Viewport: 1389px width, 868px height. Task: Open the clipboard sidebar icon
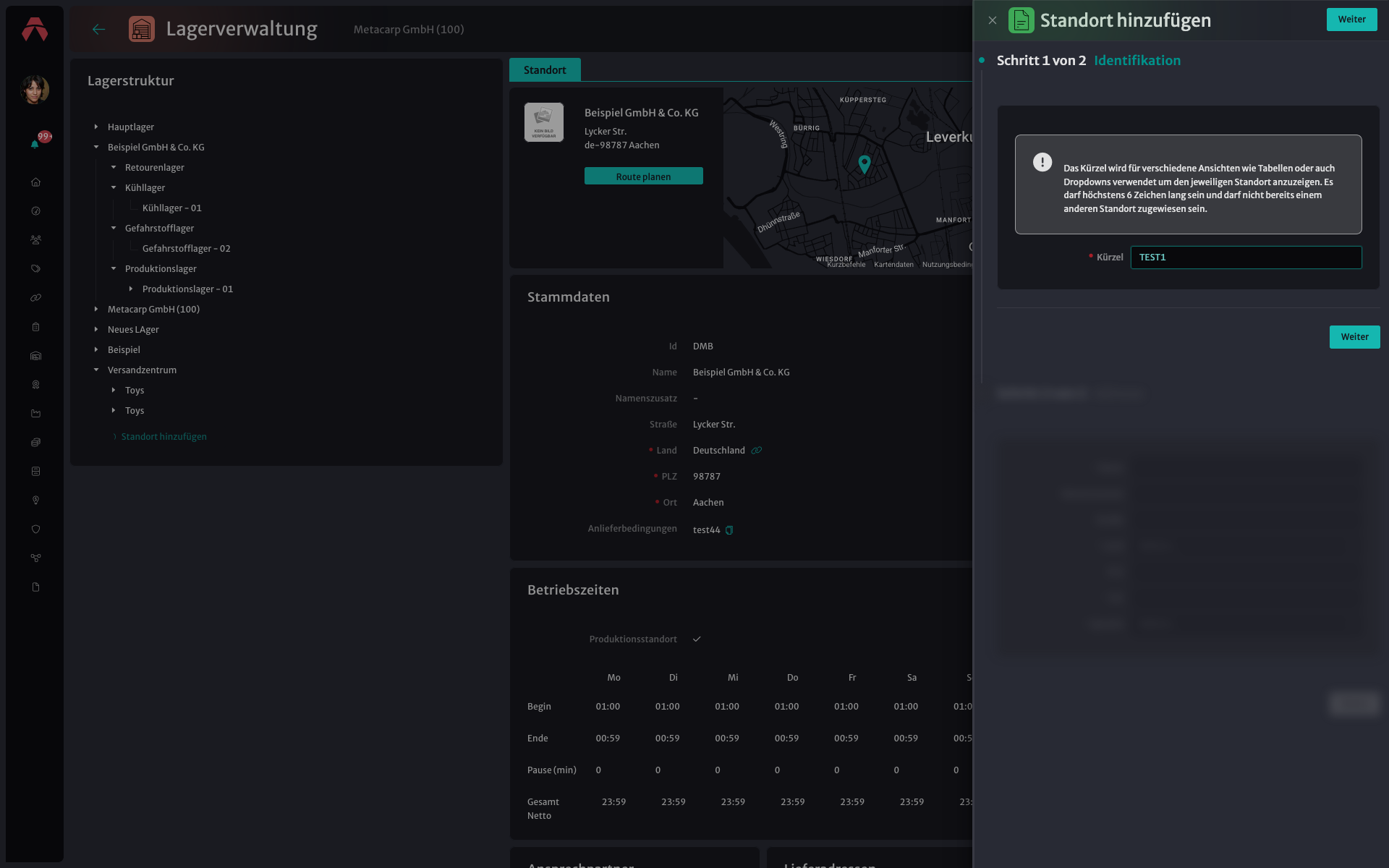click(x=35, y=327)
